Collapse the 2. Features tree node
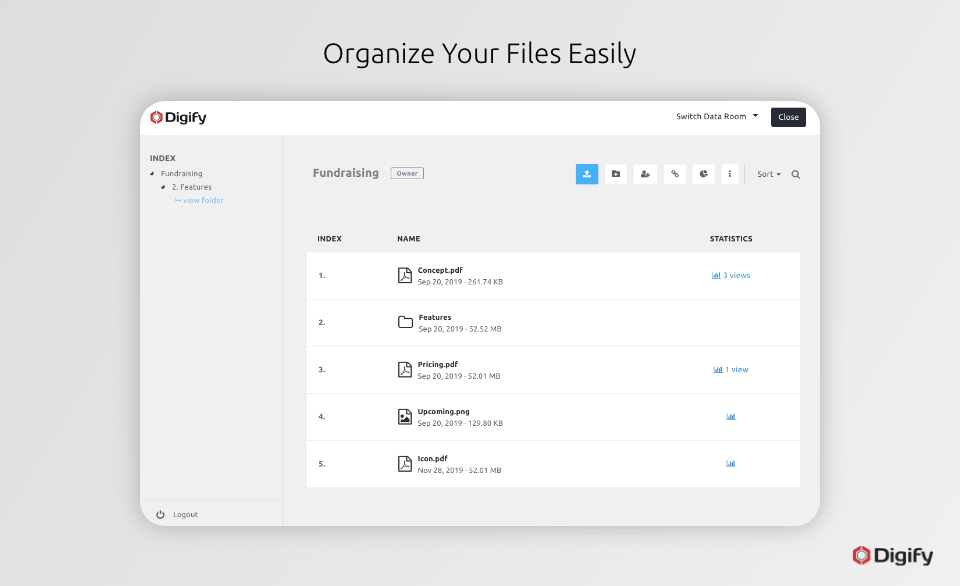This screenshot has height=586, width=960. (162, 187)
